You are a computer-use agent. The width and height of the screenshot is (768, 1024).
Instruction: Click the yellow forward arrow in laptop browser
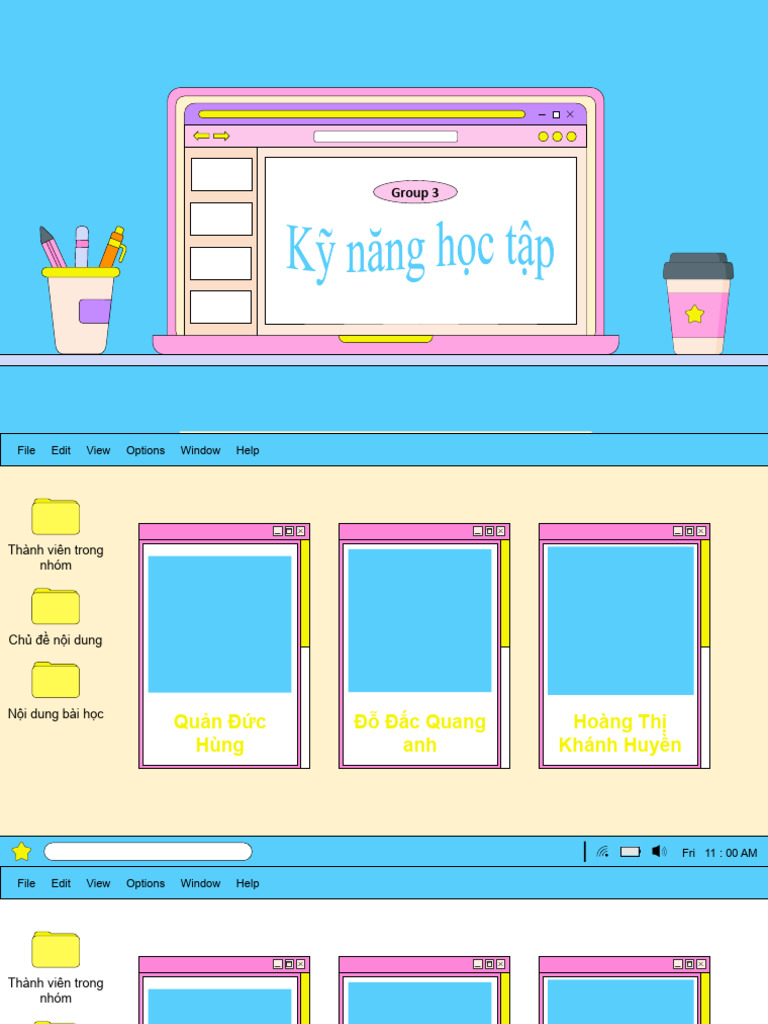tap(221, 136)
